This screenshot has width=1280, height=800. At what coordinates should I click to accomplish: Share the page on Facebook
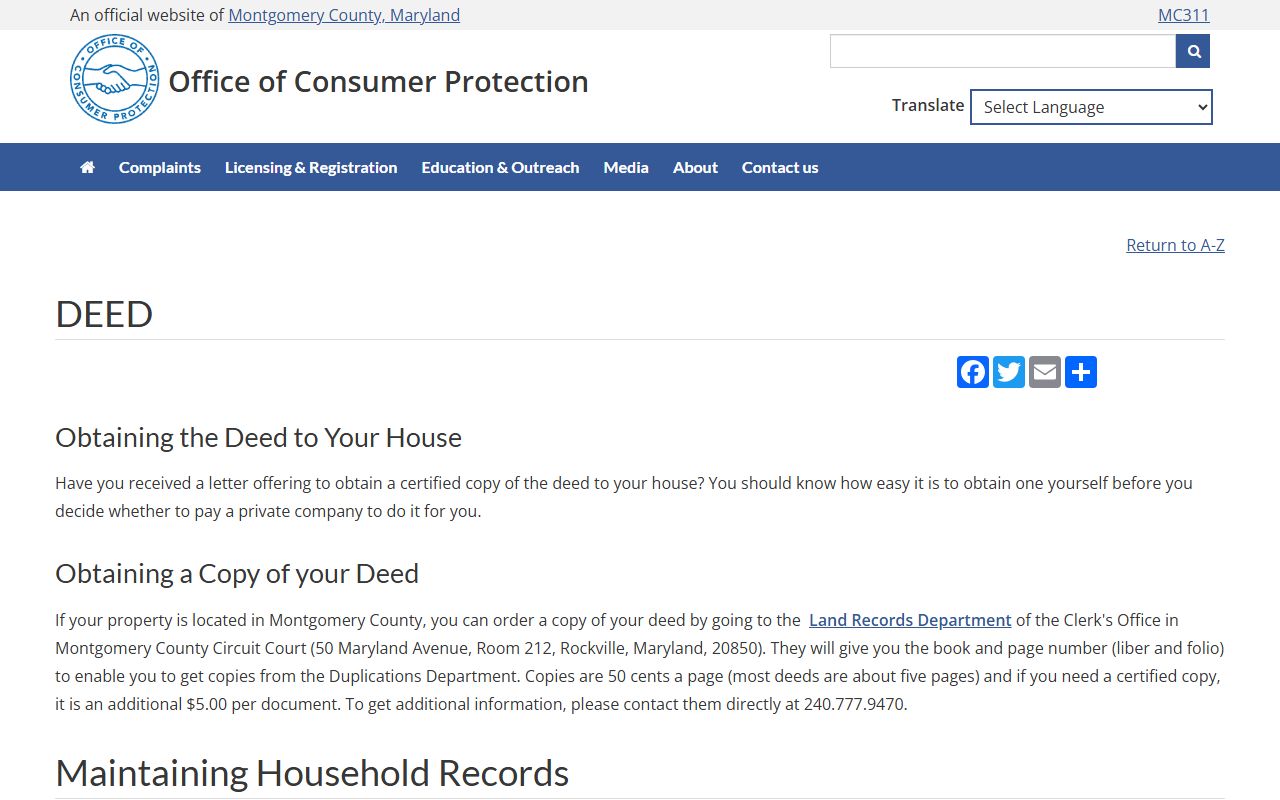coord(973,372)
